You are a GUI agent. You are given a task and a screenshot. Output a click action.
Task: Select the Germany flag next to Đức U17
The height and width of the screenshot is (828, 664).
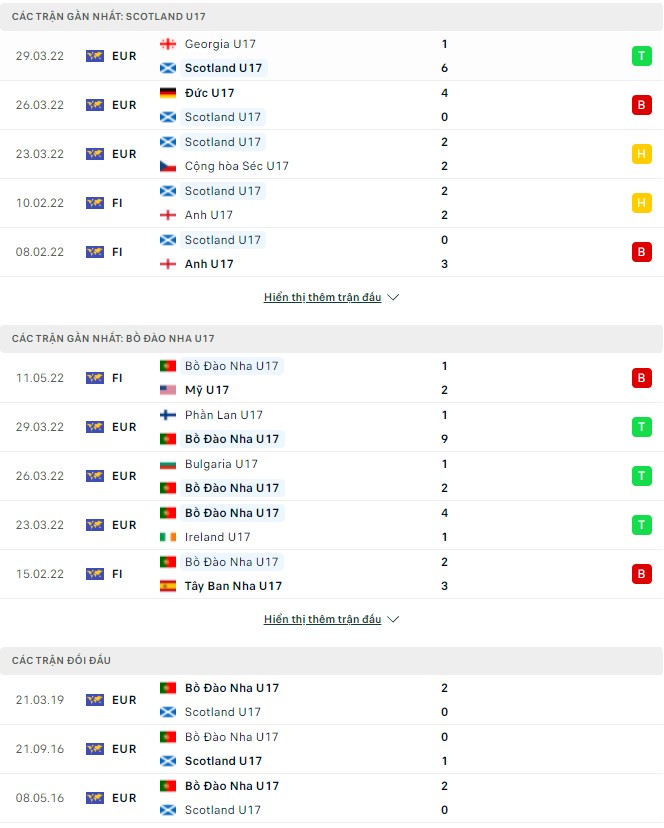(x=167, y=92)
